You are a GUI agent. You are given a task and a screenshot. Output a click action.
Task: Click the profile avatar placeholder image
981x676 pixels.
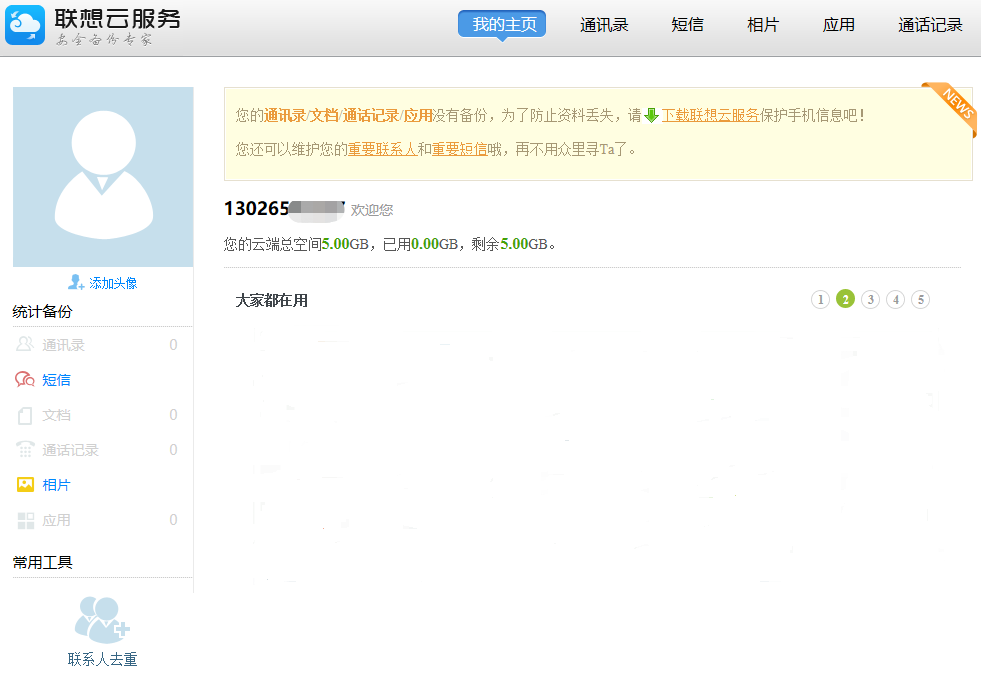[103, 177]
